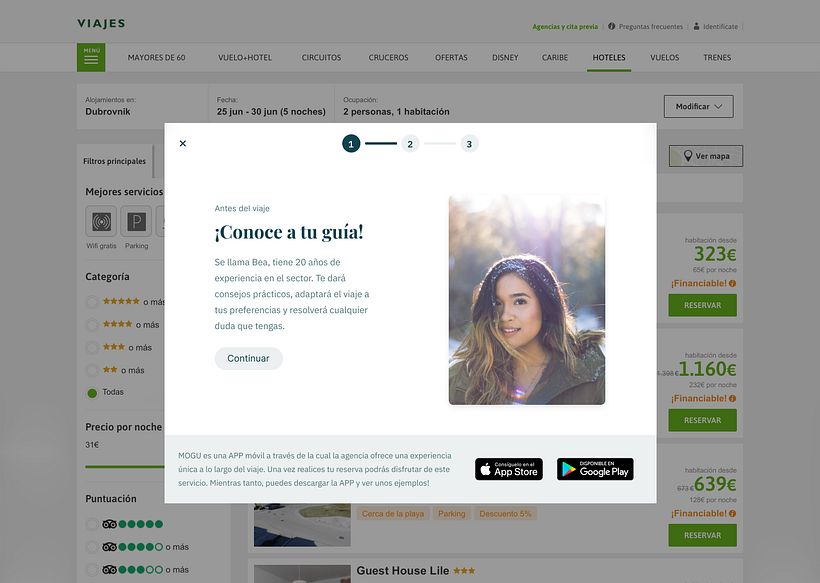Screen dimensions: 820x583
Task: Select the two stars o más category
Action: [x=92, y=370]
